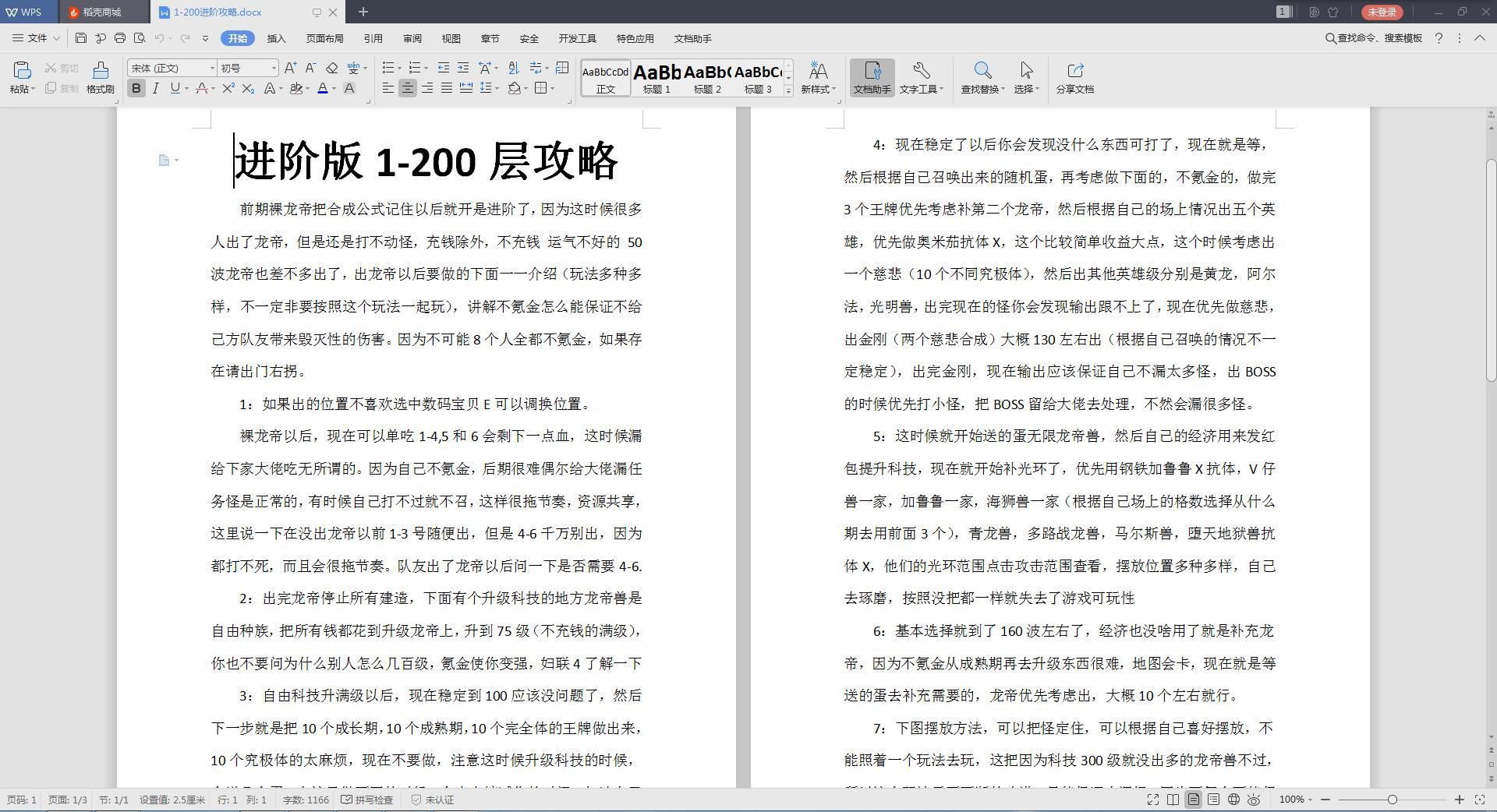Click the New Style (新样式) icon

[818, 77]
